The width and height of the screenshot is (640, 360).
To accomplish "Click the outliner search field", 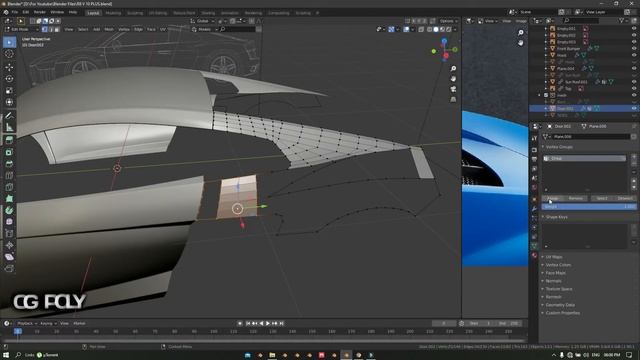I will (581, 20).
